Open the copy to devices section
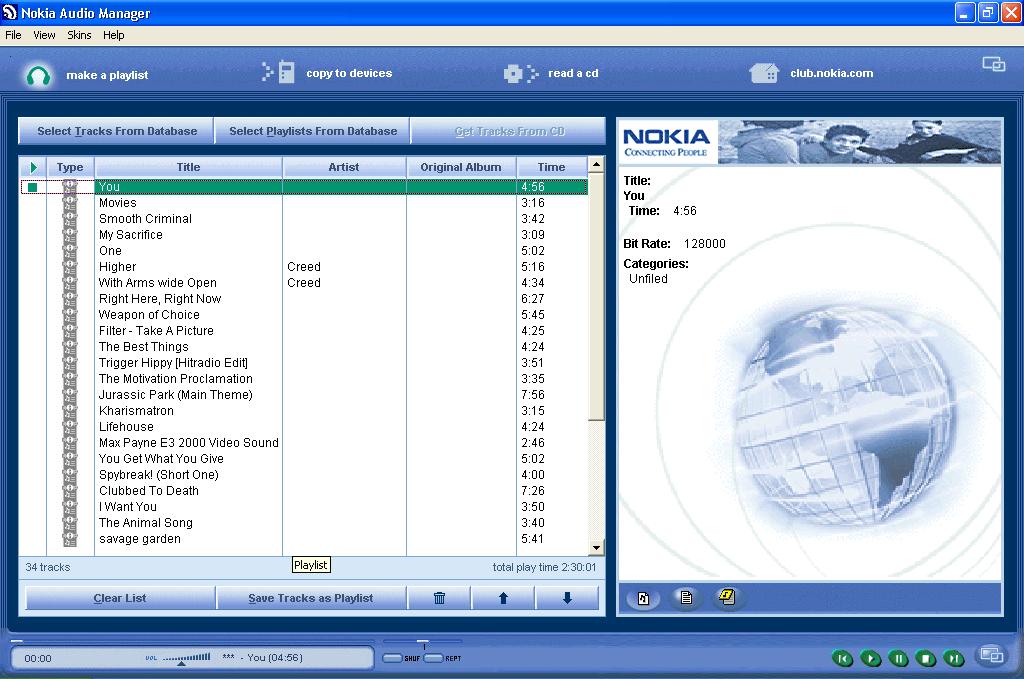Viewport: 1024px width, 679px height. [x=349, y=73]
